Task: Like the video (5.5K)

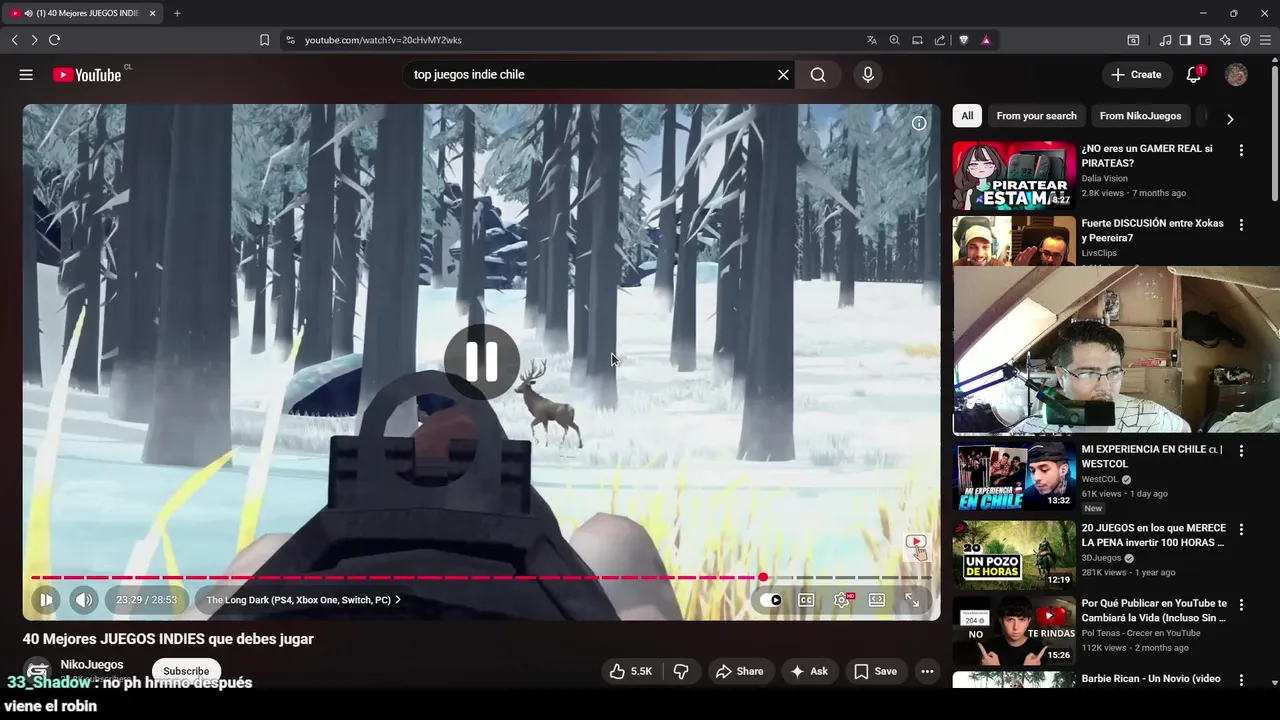Action: point(631,671)
